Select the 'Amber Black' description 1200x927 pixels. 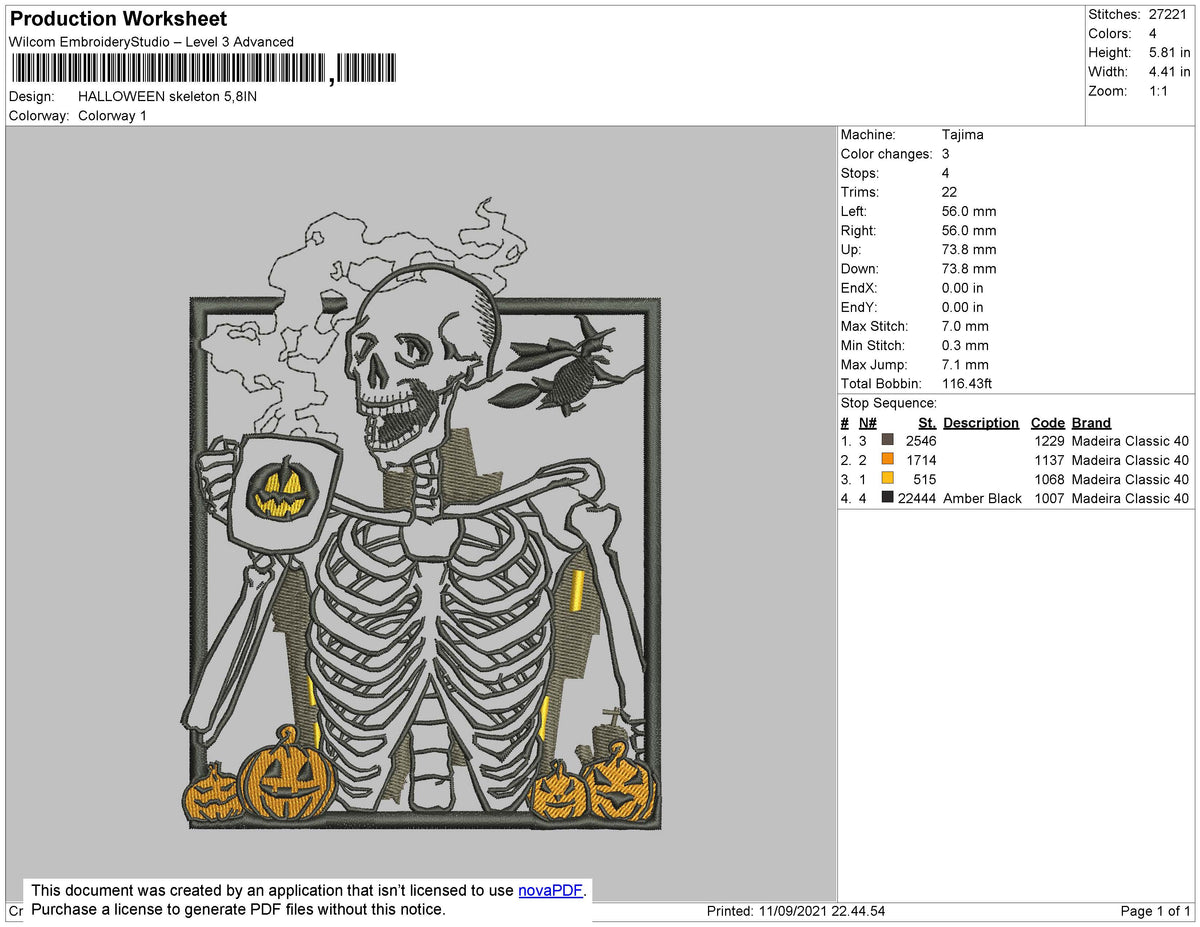[x=982, y=498]
